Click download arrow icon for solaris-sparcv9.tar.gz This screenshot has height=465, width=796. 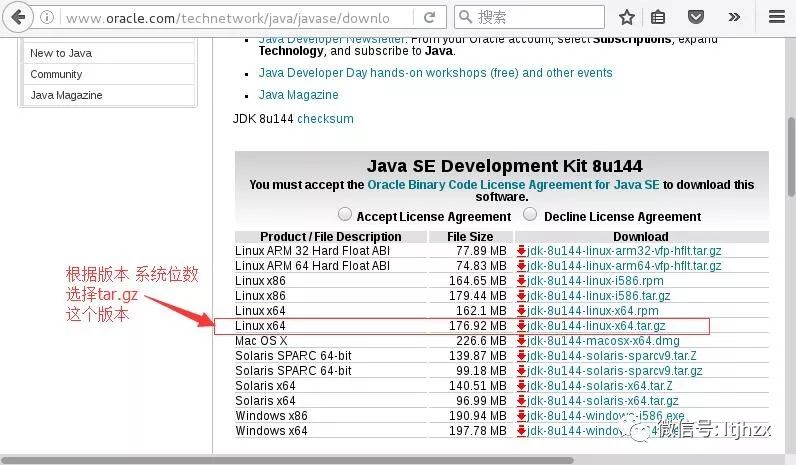click(x=521, y=371)
